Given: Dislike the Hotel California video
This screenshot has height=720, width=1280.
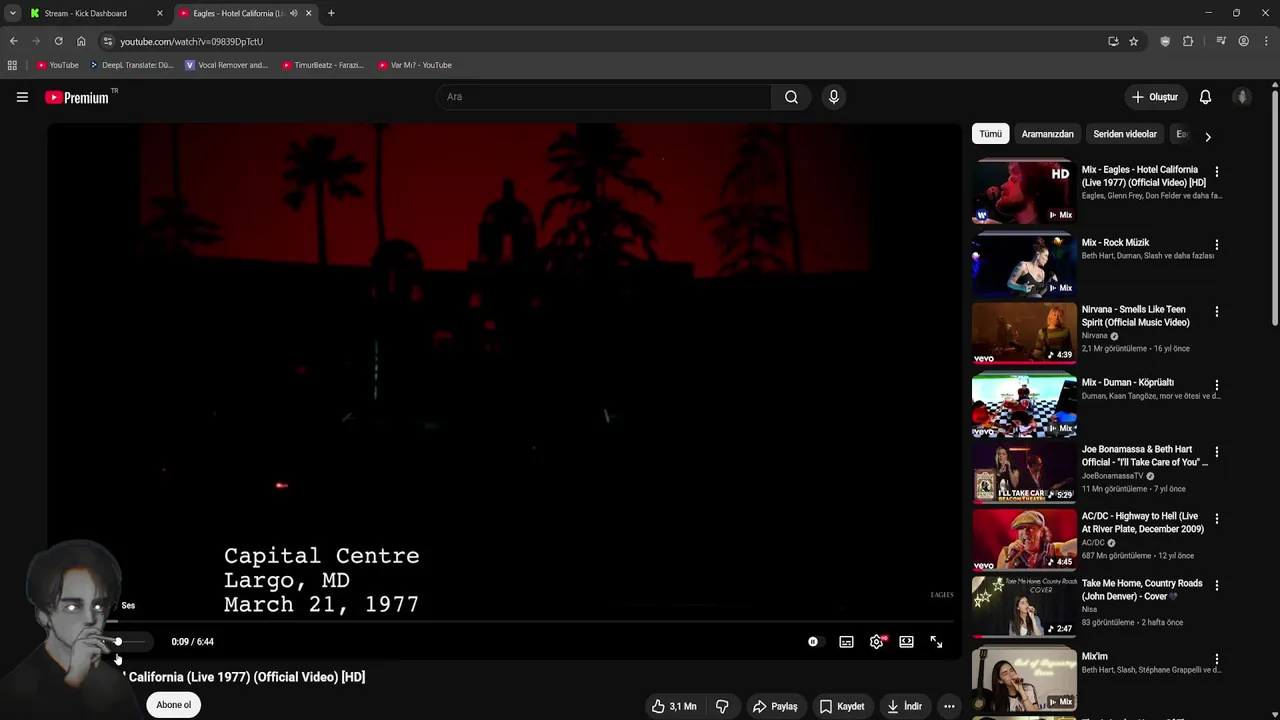Looking at the screenshot, I should click(722, 706).
